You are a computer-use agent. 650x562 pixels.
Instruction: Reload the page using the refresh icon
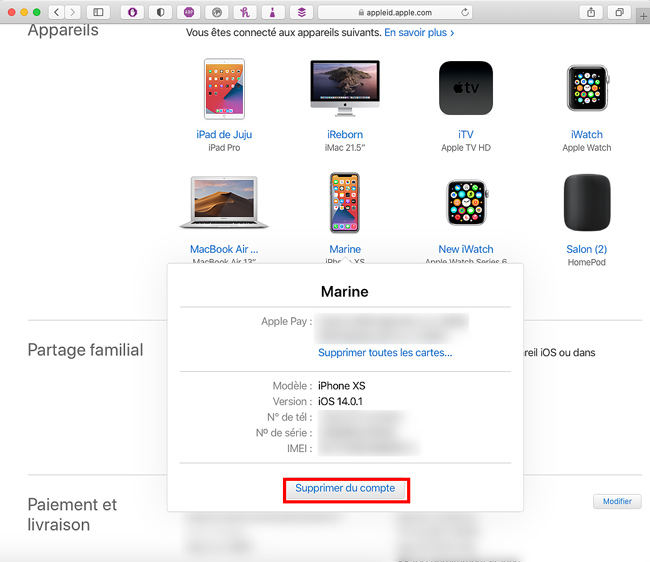466,12
